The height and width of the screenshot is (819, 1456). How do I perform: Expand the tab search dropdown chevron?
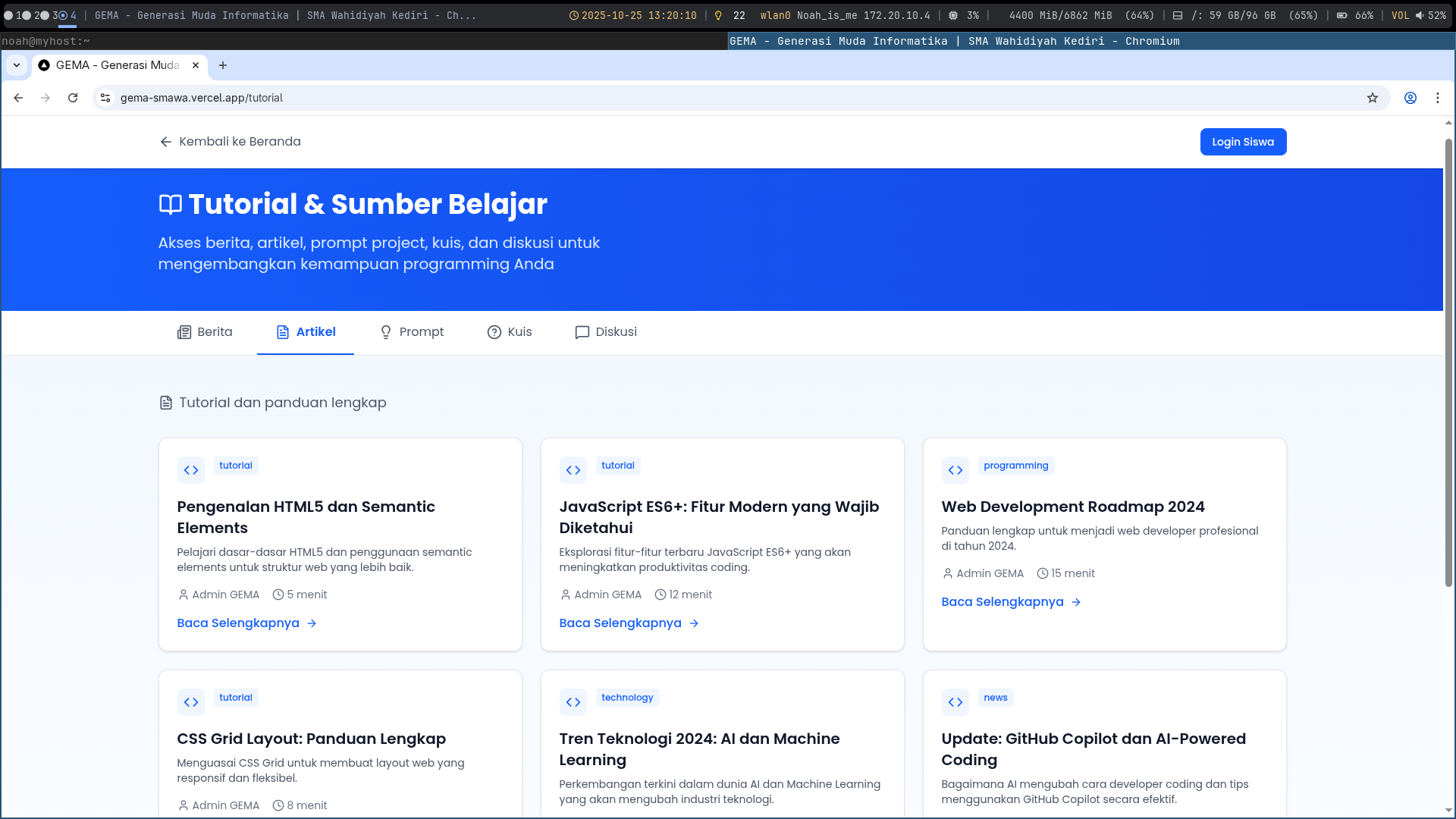[x=17, y=65]
